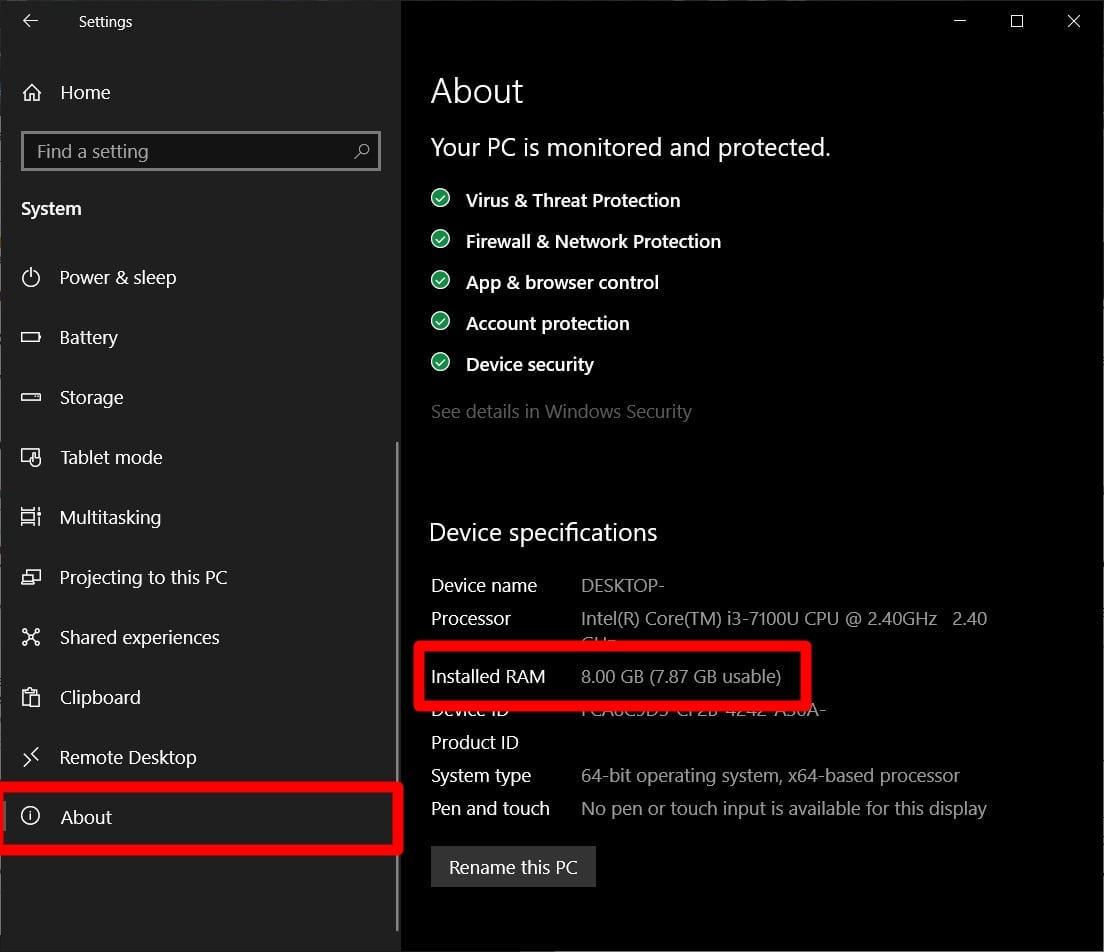Click the Power & sleep icon
Viewport: 1104px width, 952px height.
(31, 277)
